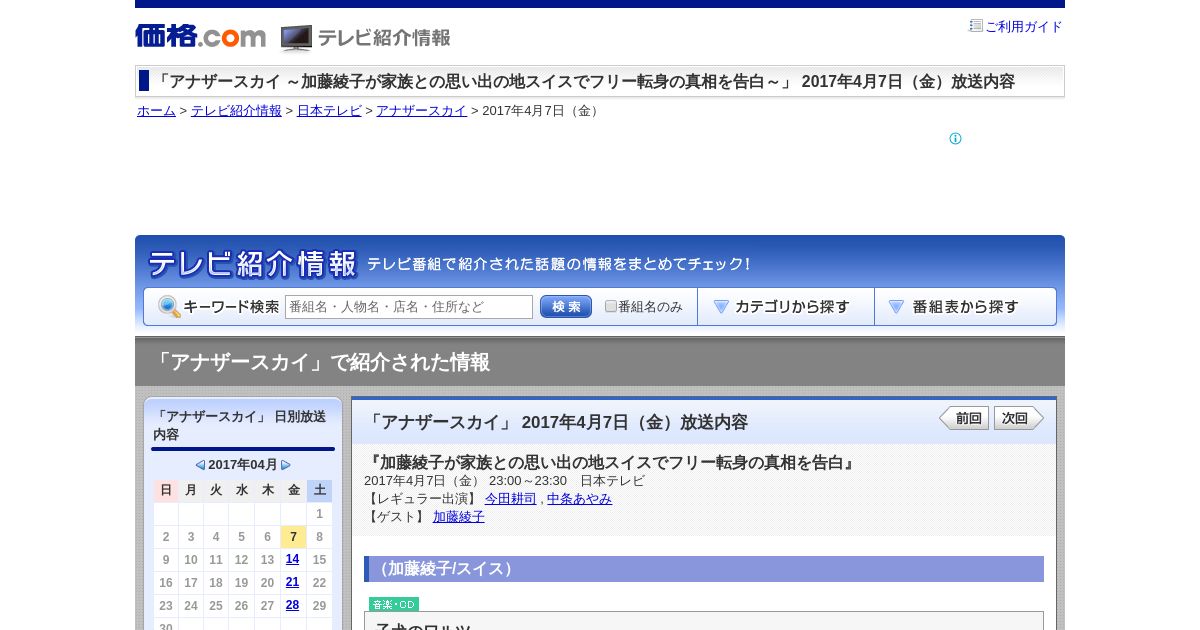The height and width of the screenshot is (630, 1200).
Task: Click the TV icon beside テレビ紹介情報
Action: pyautogui.click(x=296, y=38)
